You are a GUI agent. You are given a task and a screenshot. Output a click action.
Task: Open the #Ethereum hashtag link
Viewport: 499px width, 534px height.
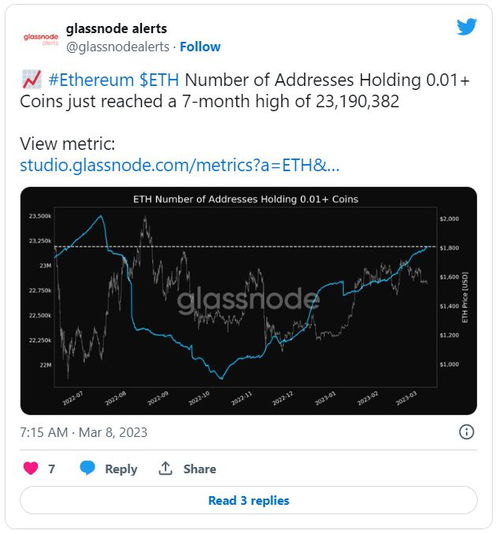point(91,80)
